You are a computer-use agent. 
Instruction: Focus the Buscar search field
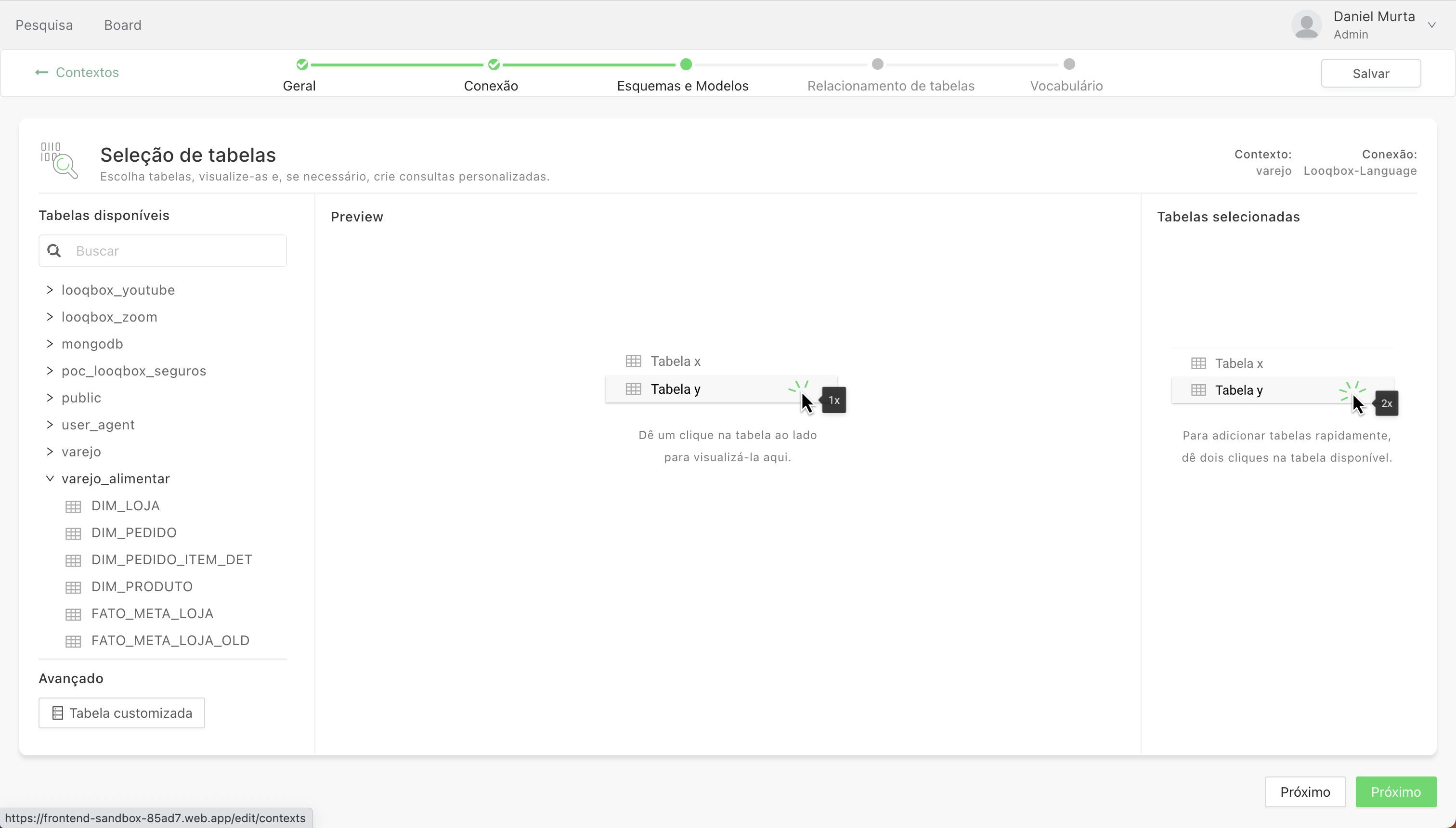tap(176, 251)
